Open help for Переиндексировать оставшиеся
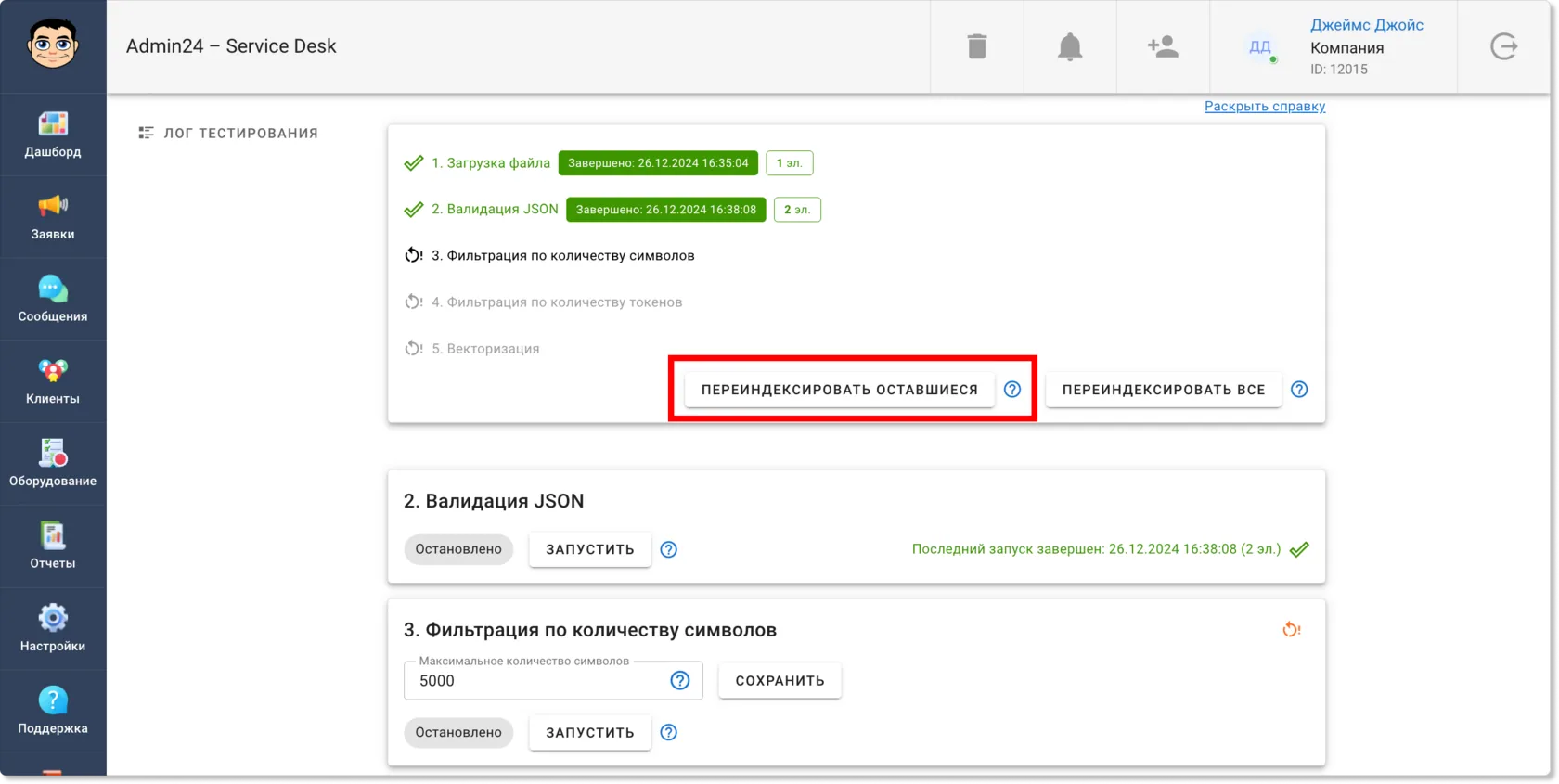The image size is (1559, 784). click(x=1012, y=390)
